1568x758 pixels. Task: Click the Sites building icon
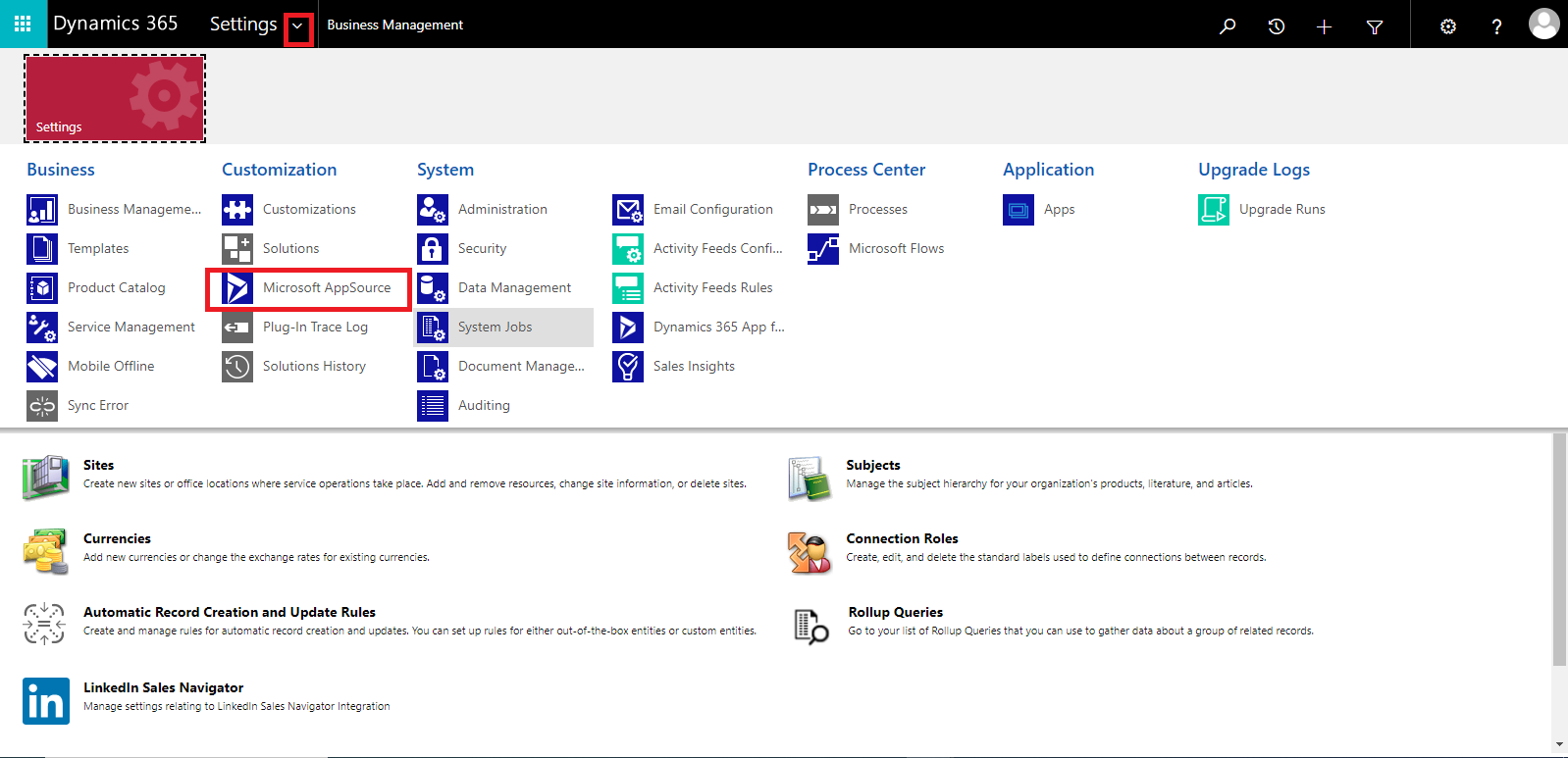point(46,478)
